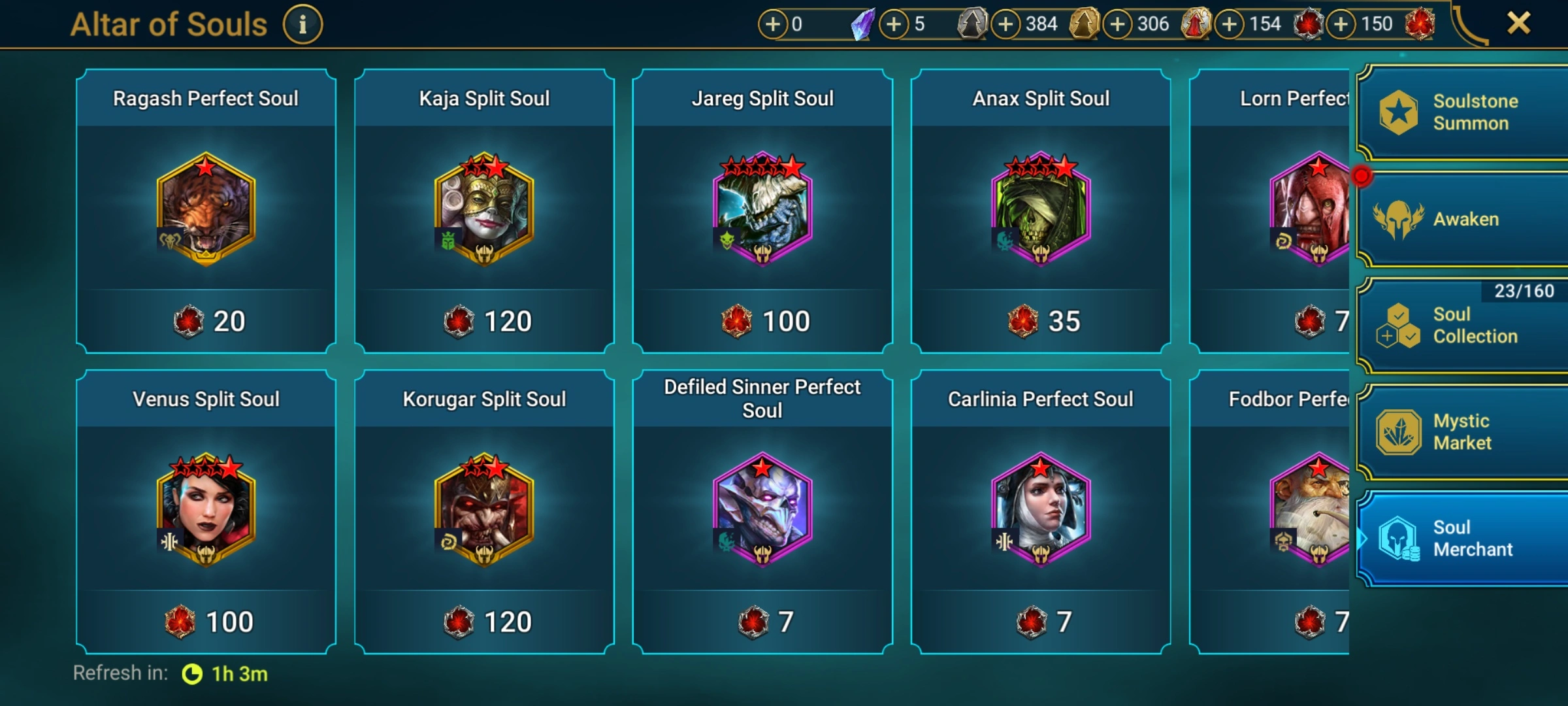The width and height of the screenshot is (1568, 706).
Task: Click the plus beside the 306 currency
Action: (x=1118, y=24)
